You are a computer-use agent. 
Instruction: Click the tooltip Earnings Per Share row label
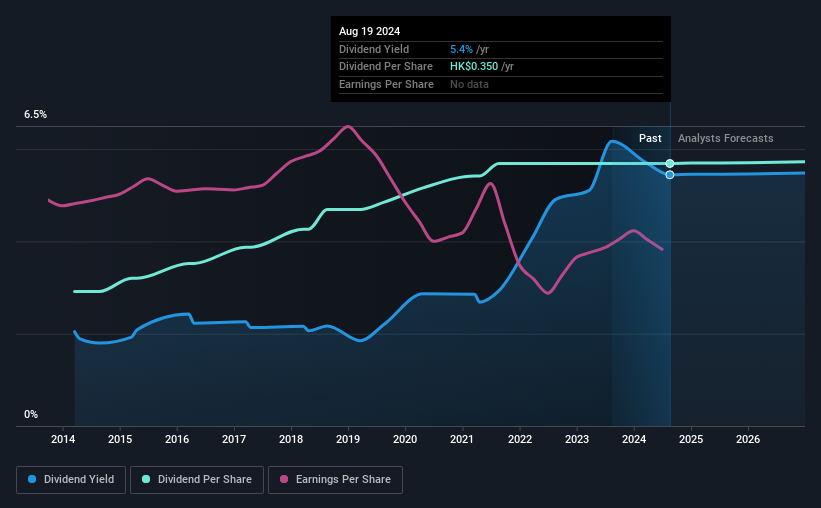click(x=386, y=84)
